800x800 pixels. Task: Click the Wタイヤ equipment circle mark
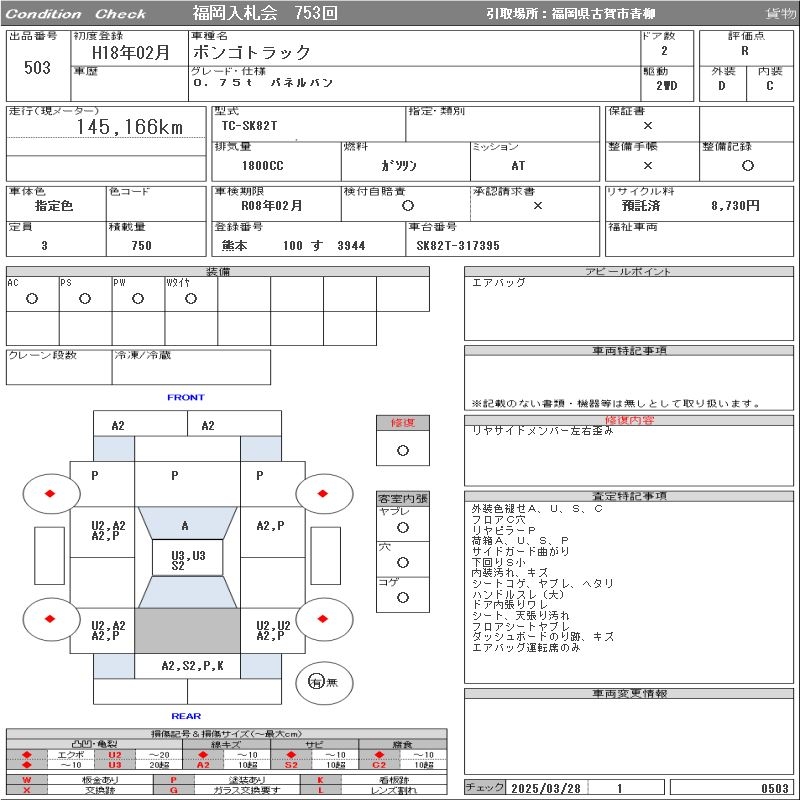(191, 298)
